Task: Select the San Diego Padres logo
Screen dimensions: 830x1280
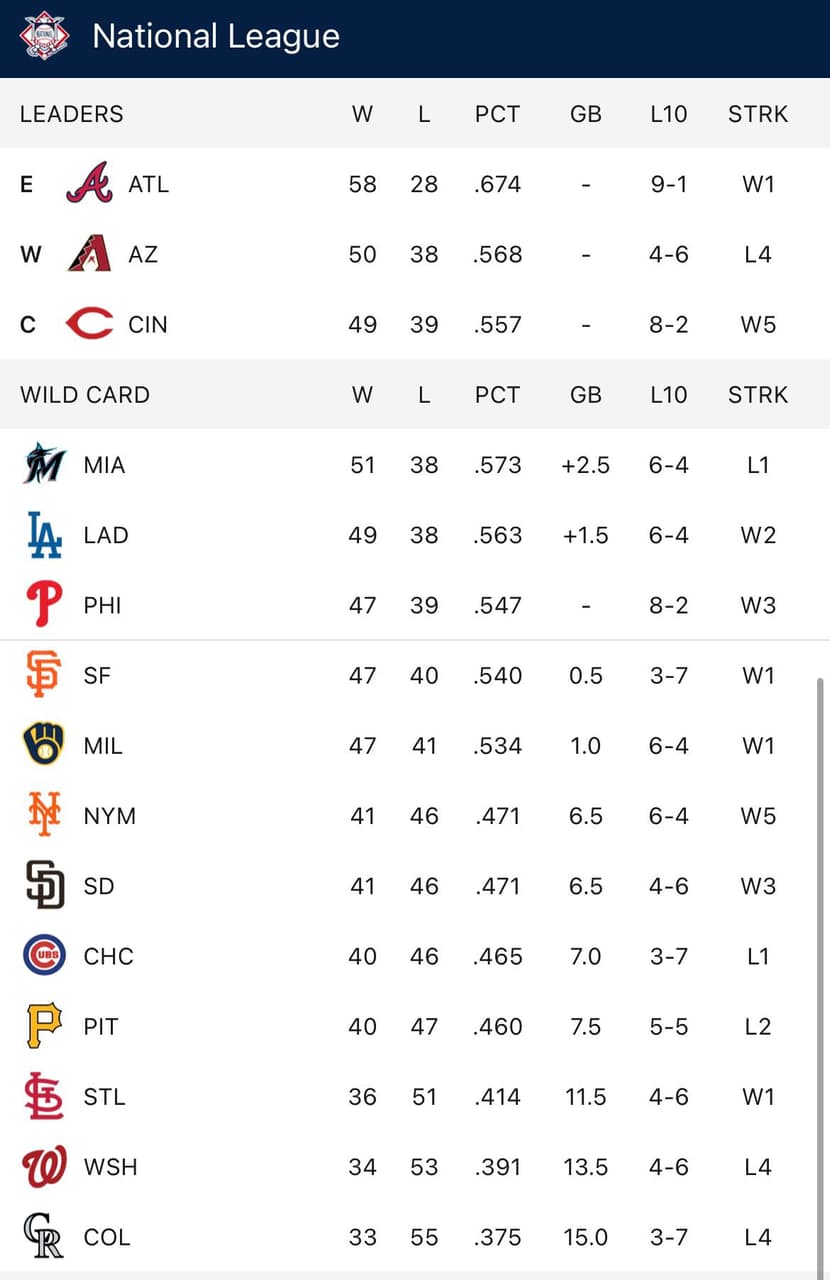Action: [x=44, y=886]
